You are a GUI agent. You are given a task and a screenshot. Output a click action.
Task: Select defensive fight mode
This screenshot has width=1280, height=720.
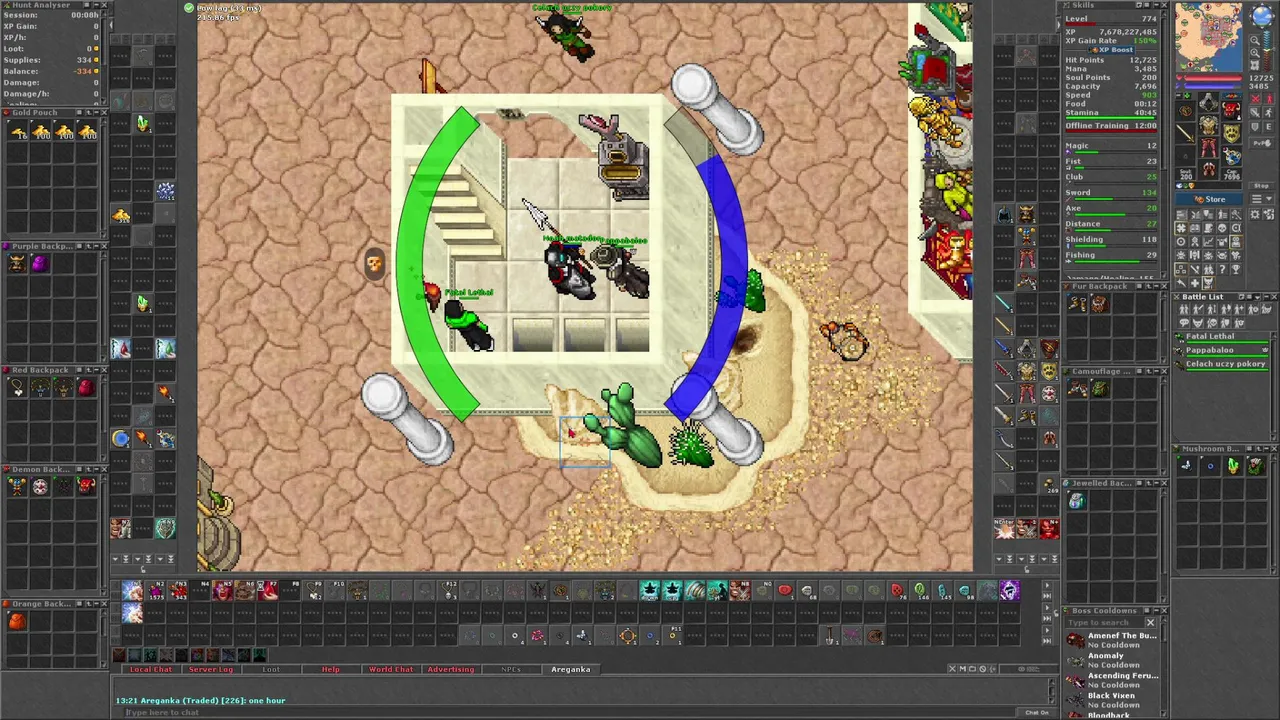pyautogui.click(x=1255, y=128)
